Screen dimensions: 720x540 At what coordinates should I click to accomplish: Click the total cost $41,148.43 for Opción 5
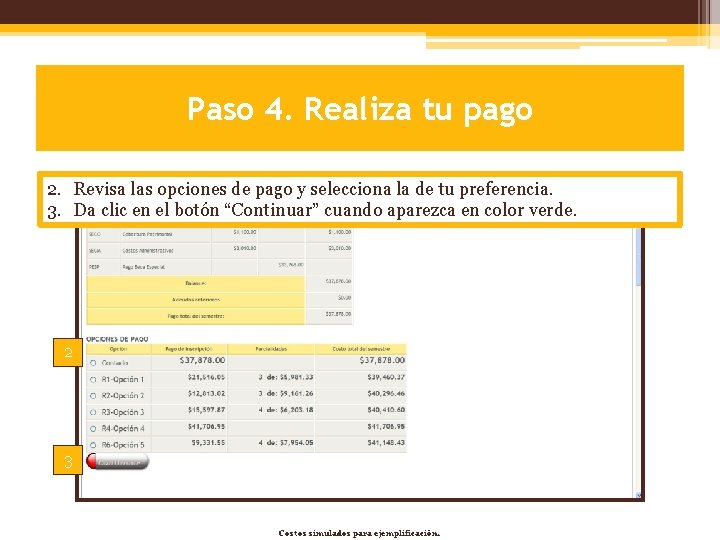pos(386,443)
